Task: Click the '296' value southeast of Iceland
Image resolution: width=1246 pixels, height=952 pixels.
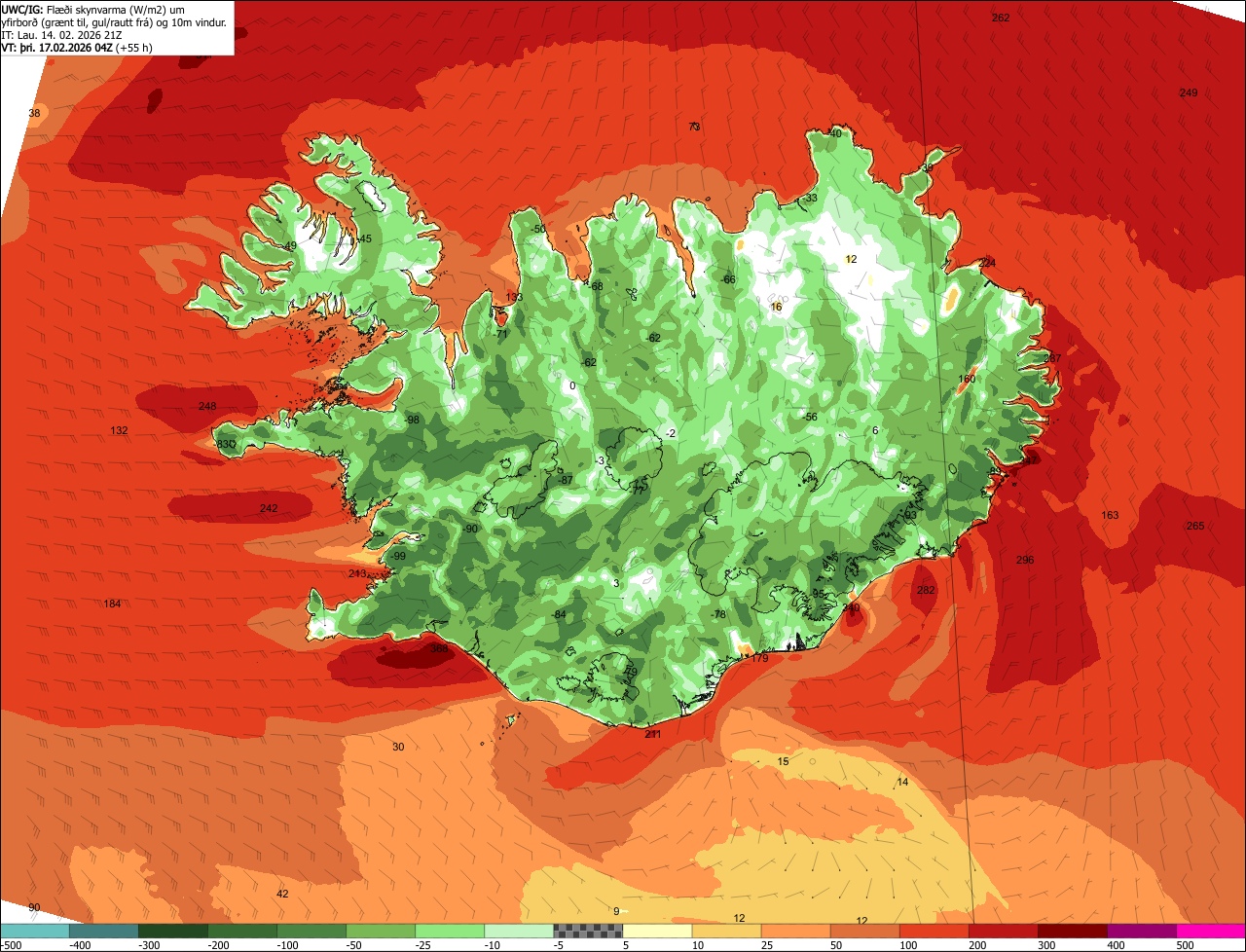Action: pos(1024,560)
